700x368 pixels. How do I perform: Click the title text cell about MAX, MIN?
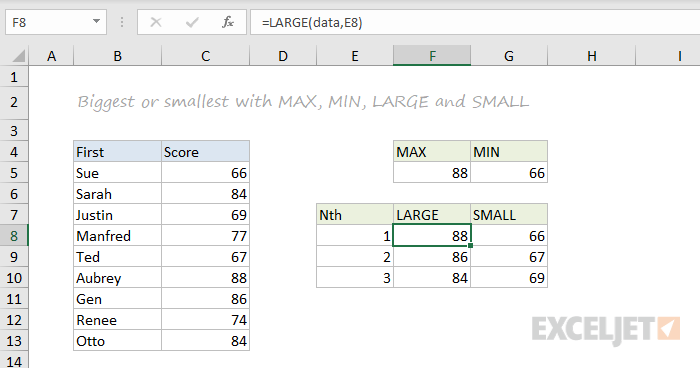coord(303,102)
